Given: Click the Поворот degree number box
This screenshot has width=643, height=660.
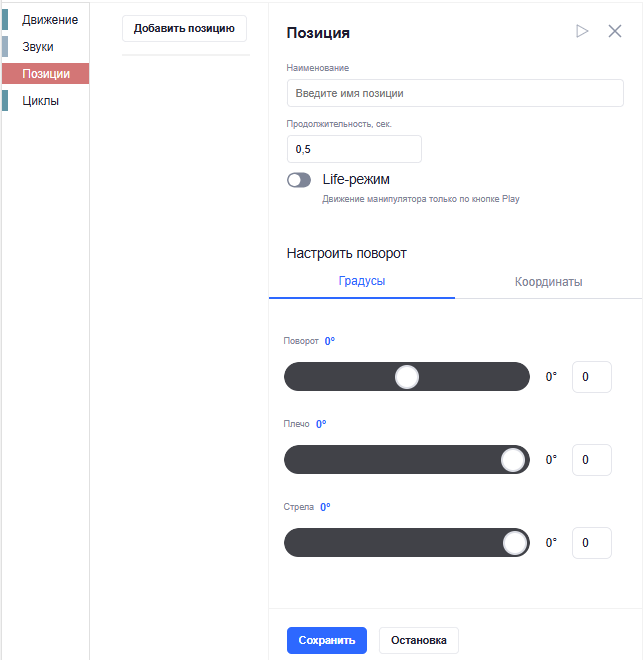Looking at the screenshot, I should [x=592, y=377].
